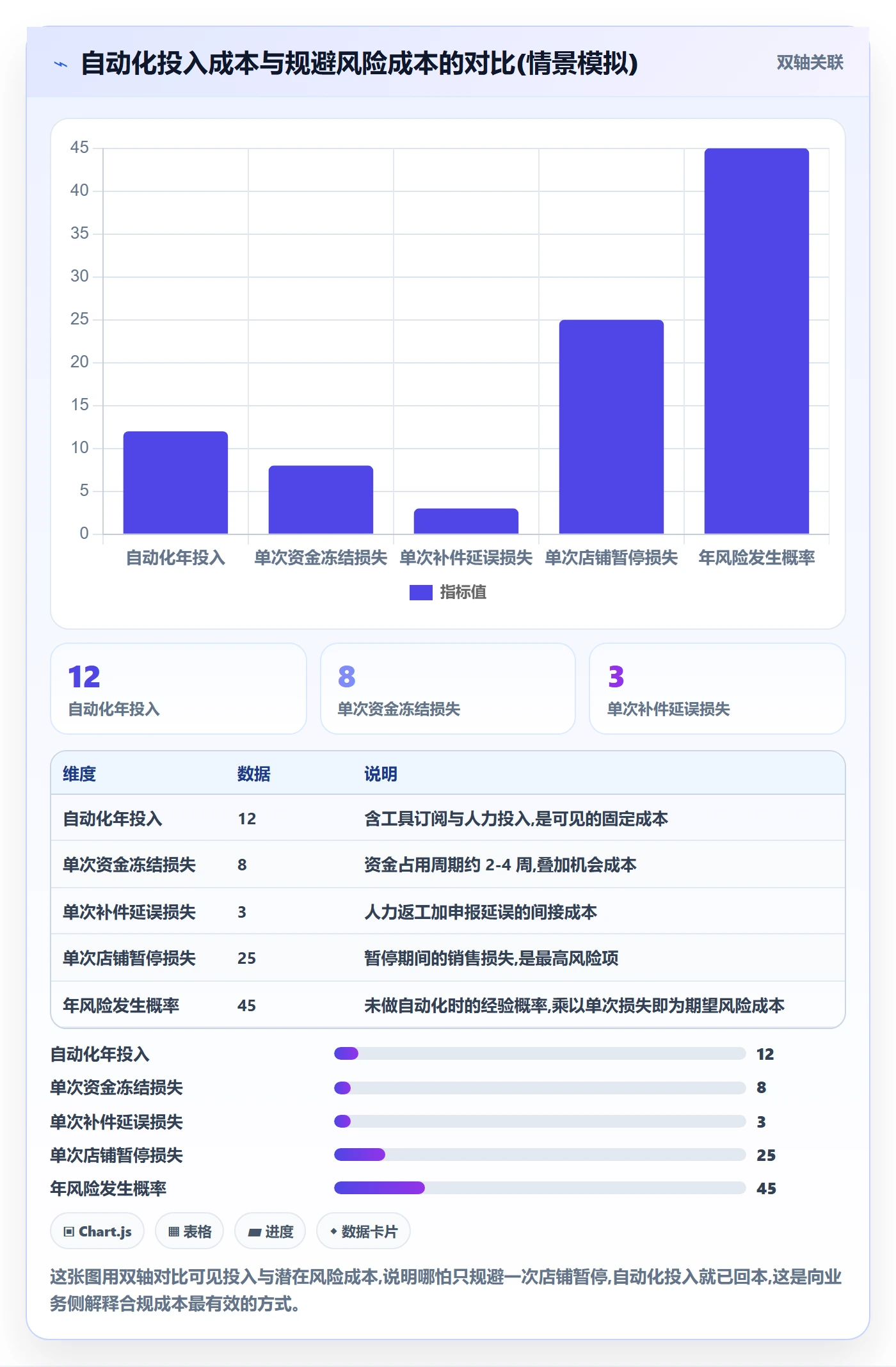The image size is (896, 1367).
Task: Click the Chart.js tag chip
Action: click(97, 1232)
